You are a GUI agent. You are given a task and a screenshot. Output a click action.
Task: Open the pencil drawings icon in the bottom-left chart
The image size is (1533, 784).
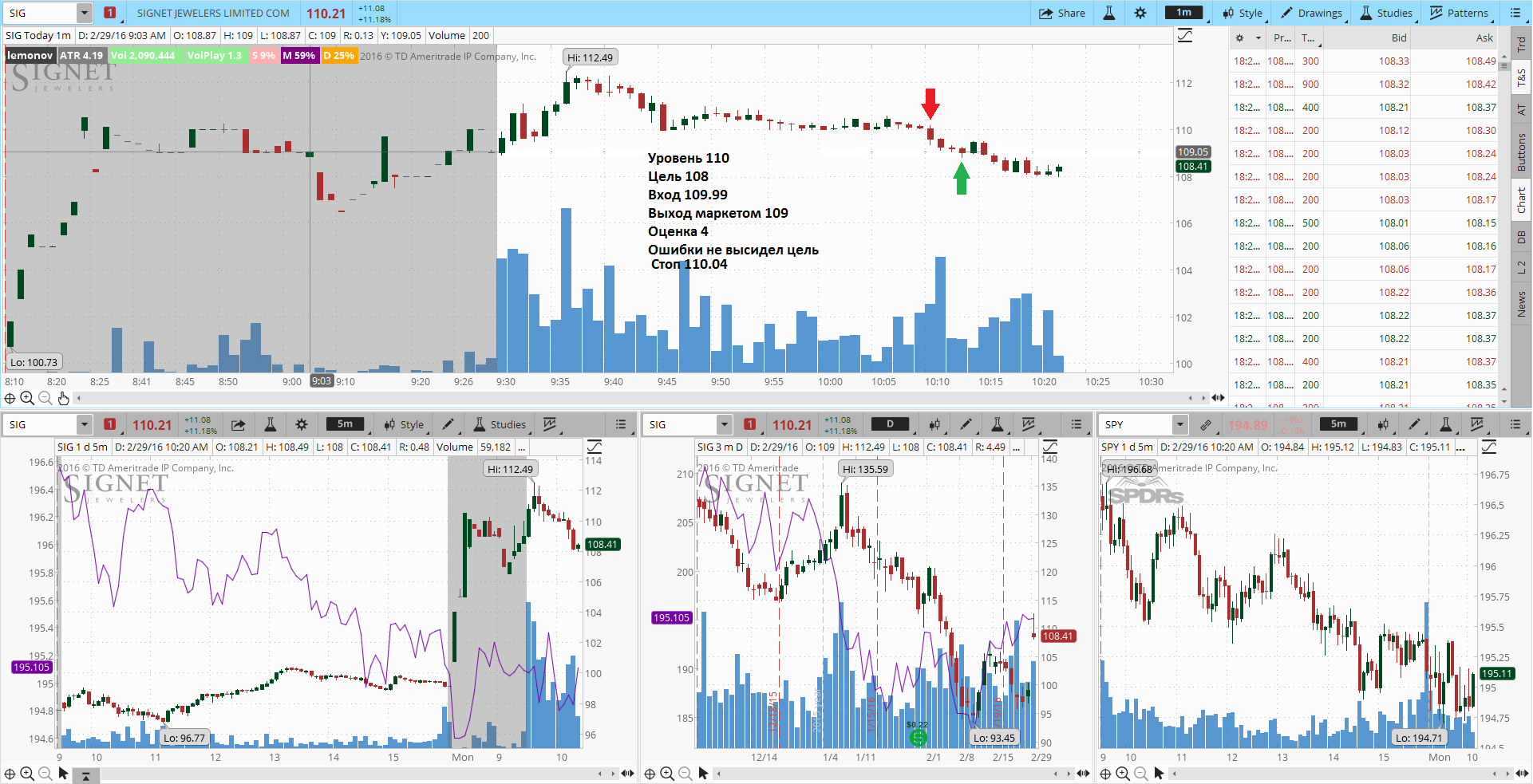point(448,424)
